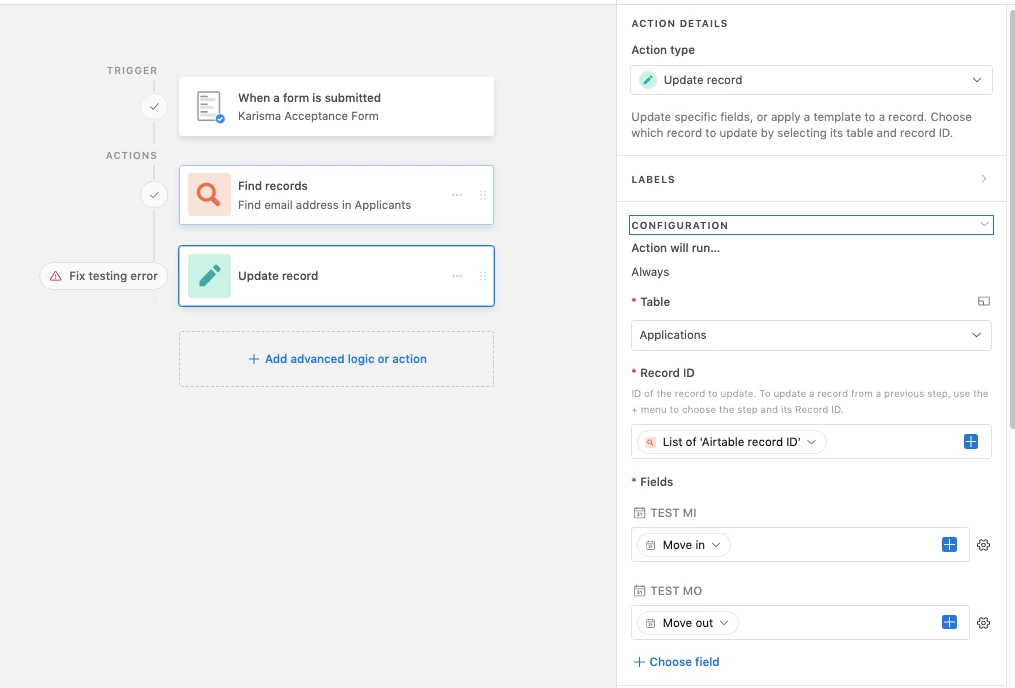Expand the 'Move in' token dropdown
The height and width of the screenshot is (688, 1015).
click(716, 545)
